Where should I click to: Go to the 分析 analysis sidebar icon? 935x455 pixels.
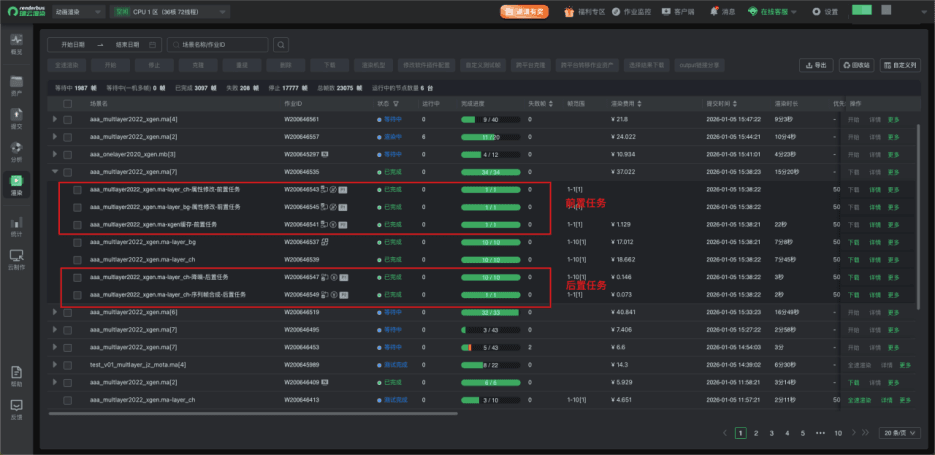pyautogui.click(x=16, y=151)
